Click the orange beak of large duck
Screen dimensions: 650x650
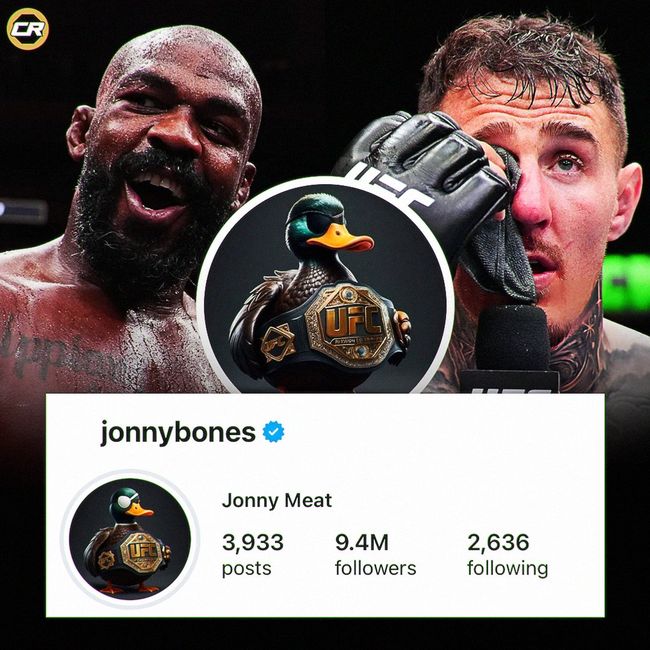[x=340, y=238]
